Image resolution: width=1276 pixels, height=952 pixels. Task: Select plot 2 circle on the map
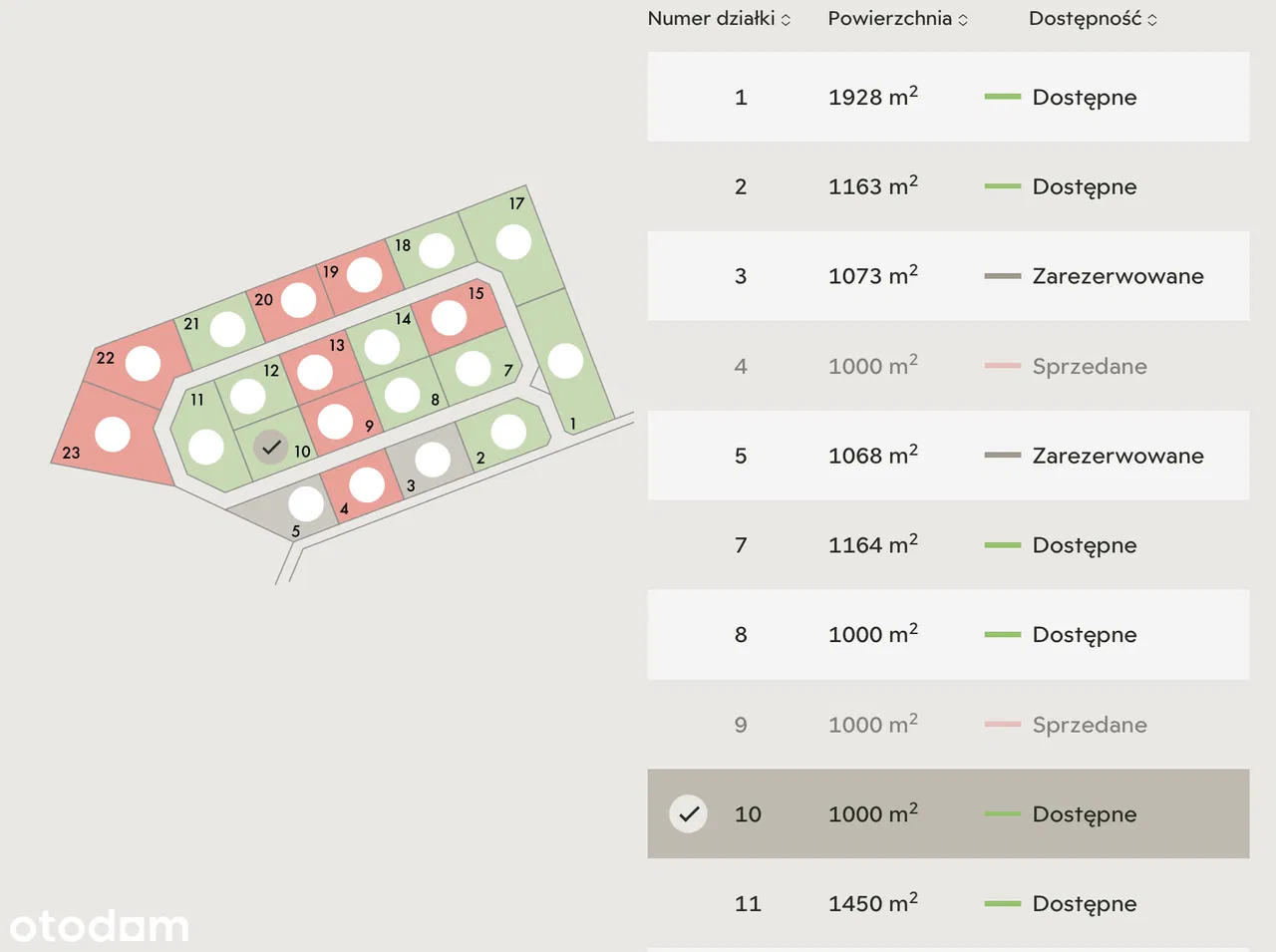click(x=508, y=432)
